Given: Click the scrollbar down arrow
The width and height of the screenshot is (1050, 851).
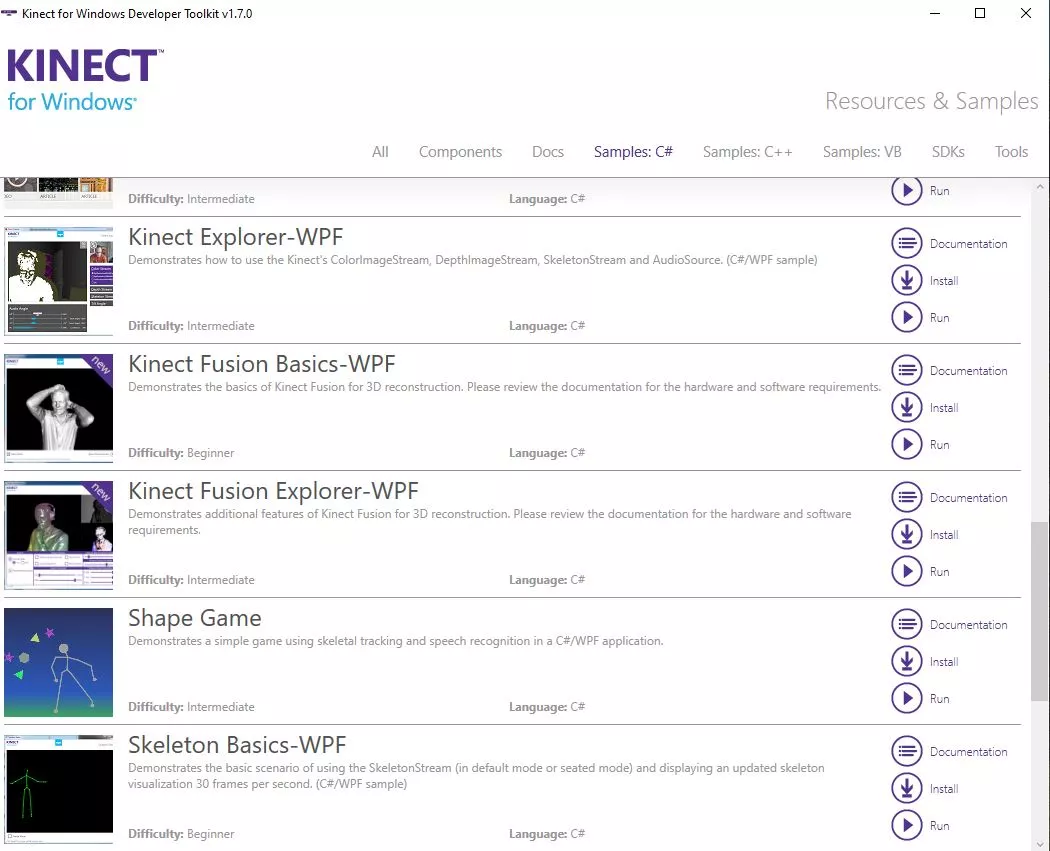Looking at the screenshot, I should click(x=1040, y=843).
